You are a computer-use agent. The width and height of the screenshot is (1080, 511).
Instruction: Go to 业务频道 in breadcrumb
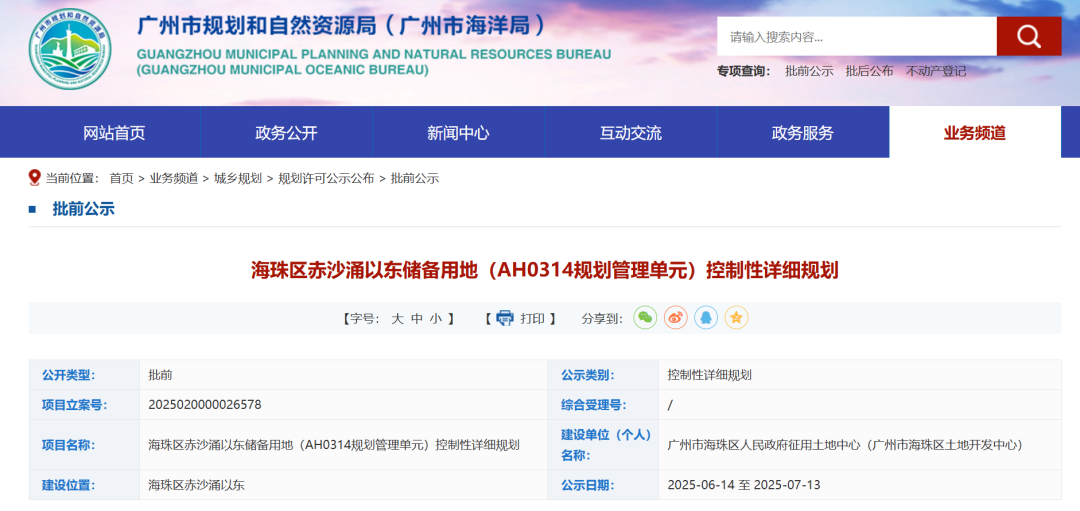click(x=174, y=178)
